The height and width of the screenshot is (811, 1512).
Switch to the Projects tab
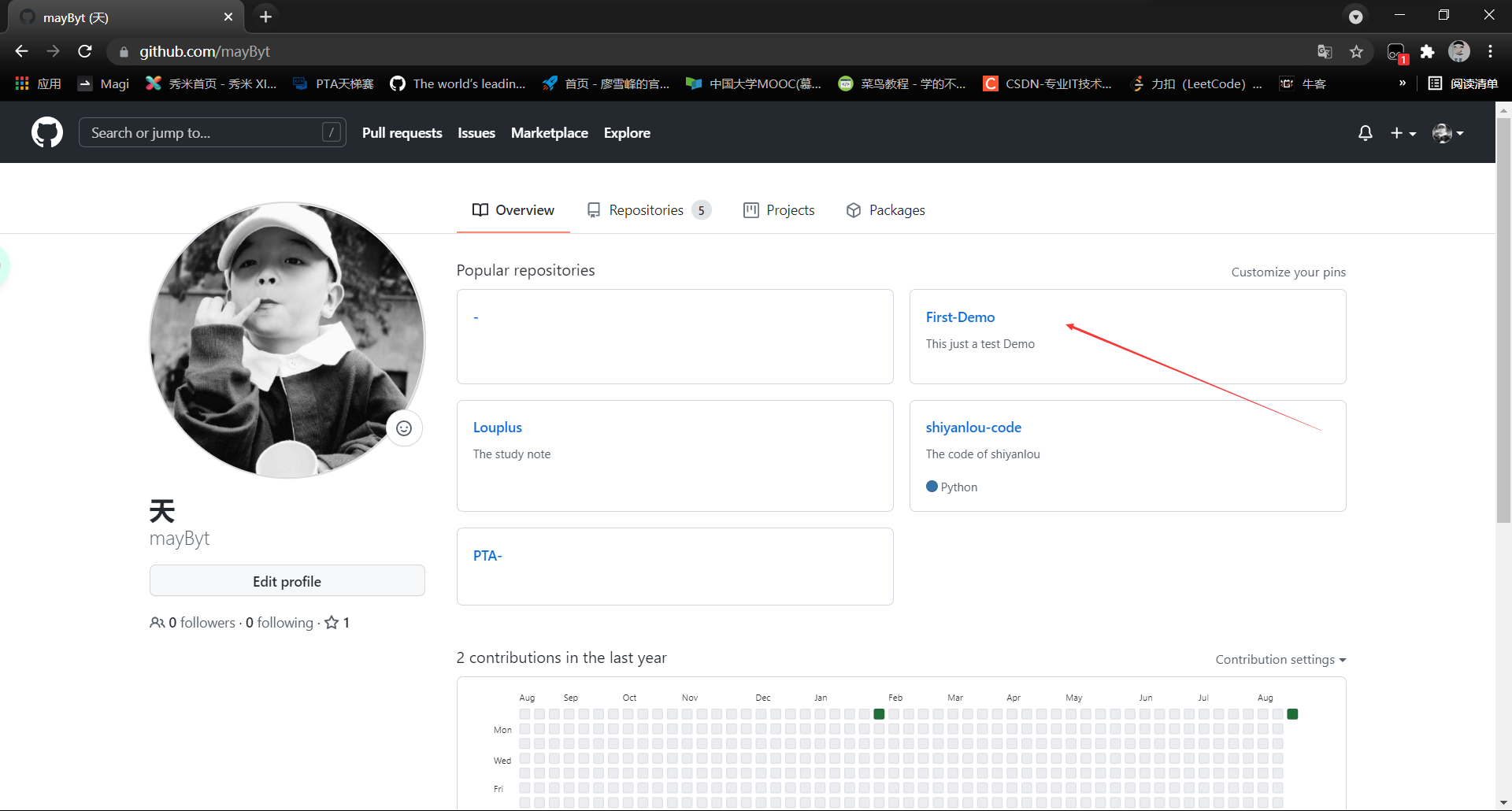(x=779, y=210)
